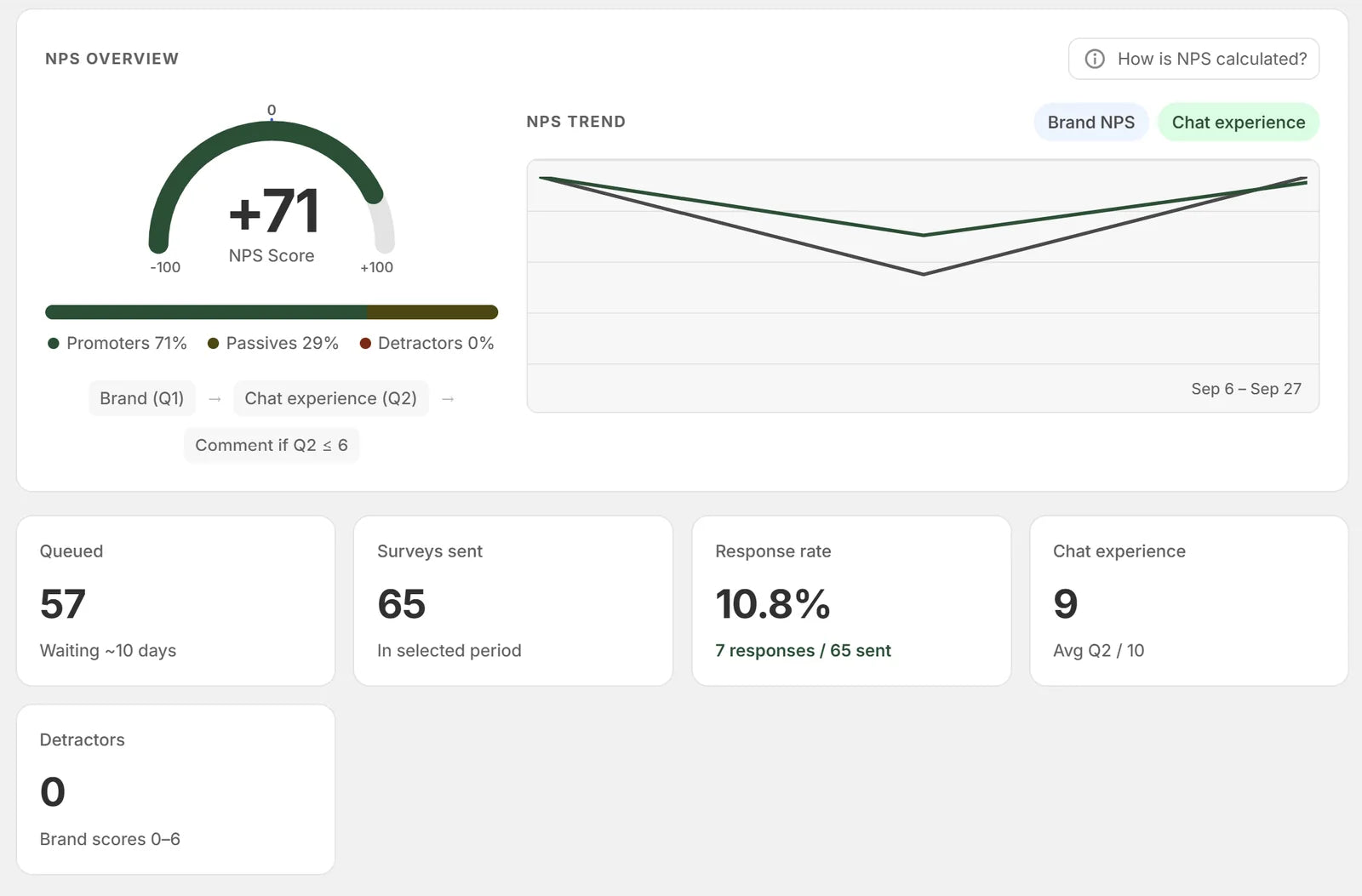Click 'Avg Q2 / 10' caption

pyautogui.click(x=1098, y=650)
